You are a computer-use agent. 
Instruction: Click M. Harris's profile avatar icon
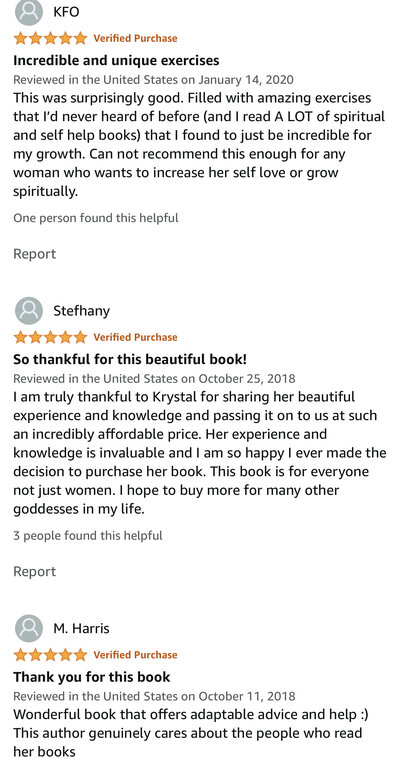click(29, 628)
